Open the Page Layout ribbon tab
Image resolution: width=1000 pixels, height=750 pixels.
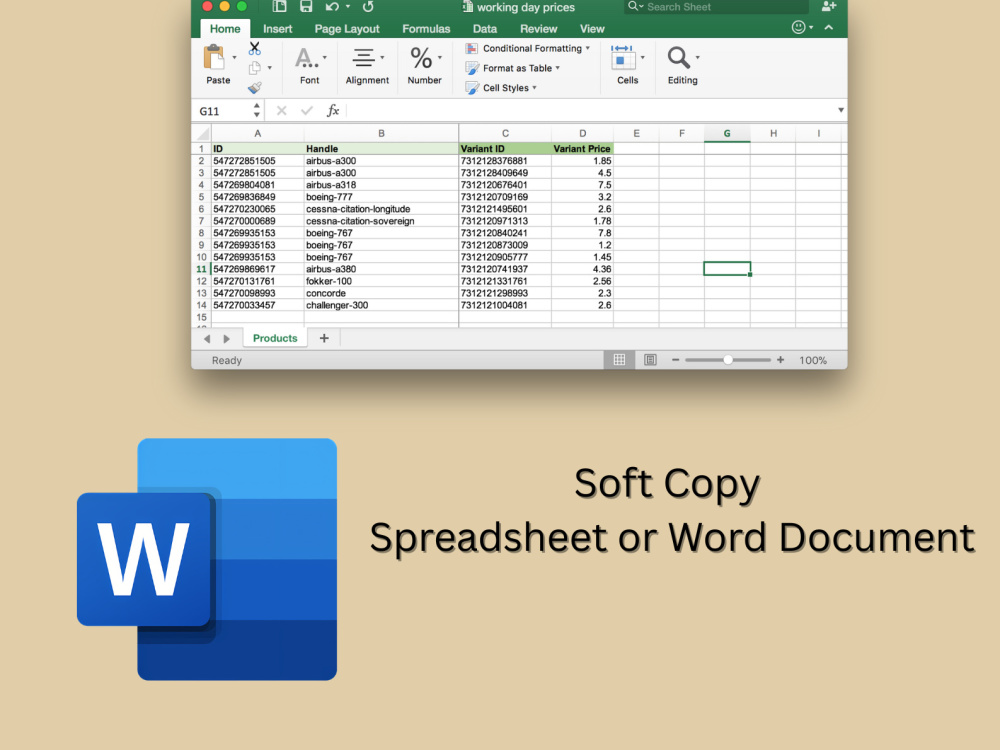pyautogui.click(x=347, y=29)
